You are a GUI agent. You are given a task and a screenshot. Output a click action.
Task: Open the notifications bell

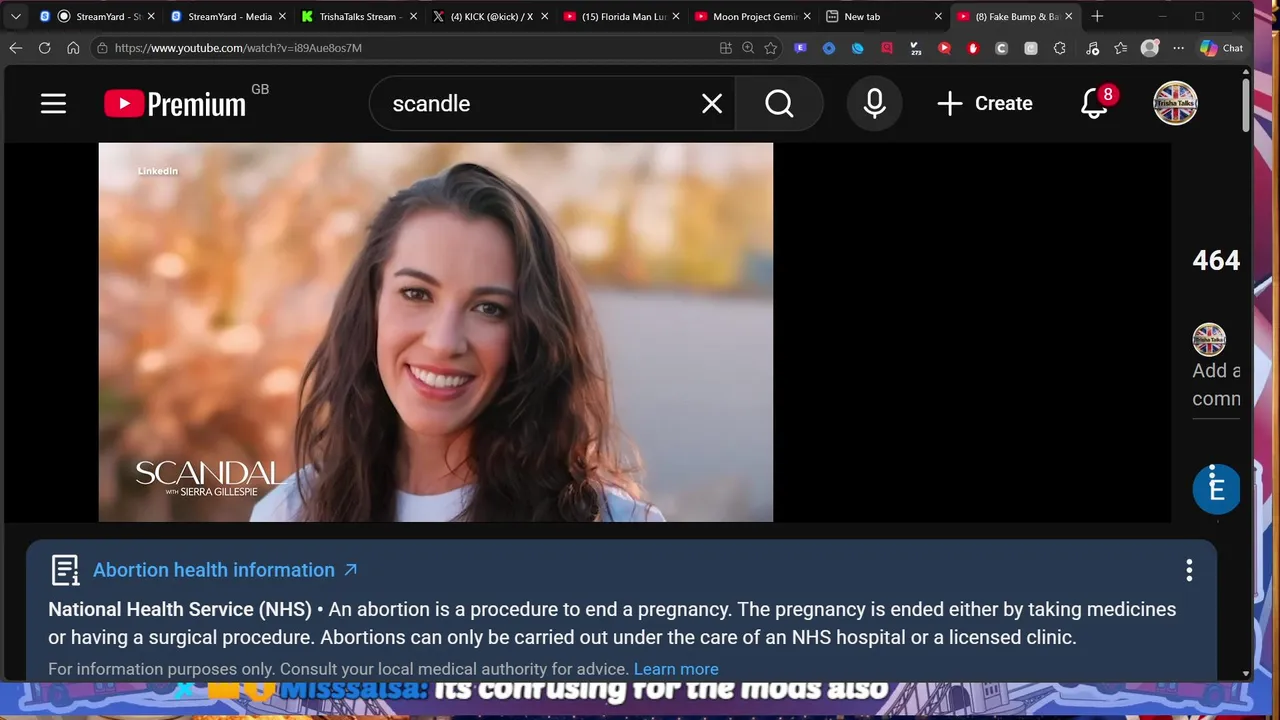tap(1095, 103)
